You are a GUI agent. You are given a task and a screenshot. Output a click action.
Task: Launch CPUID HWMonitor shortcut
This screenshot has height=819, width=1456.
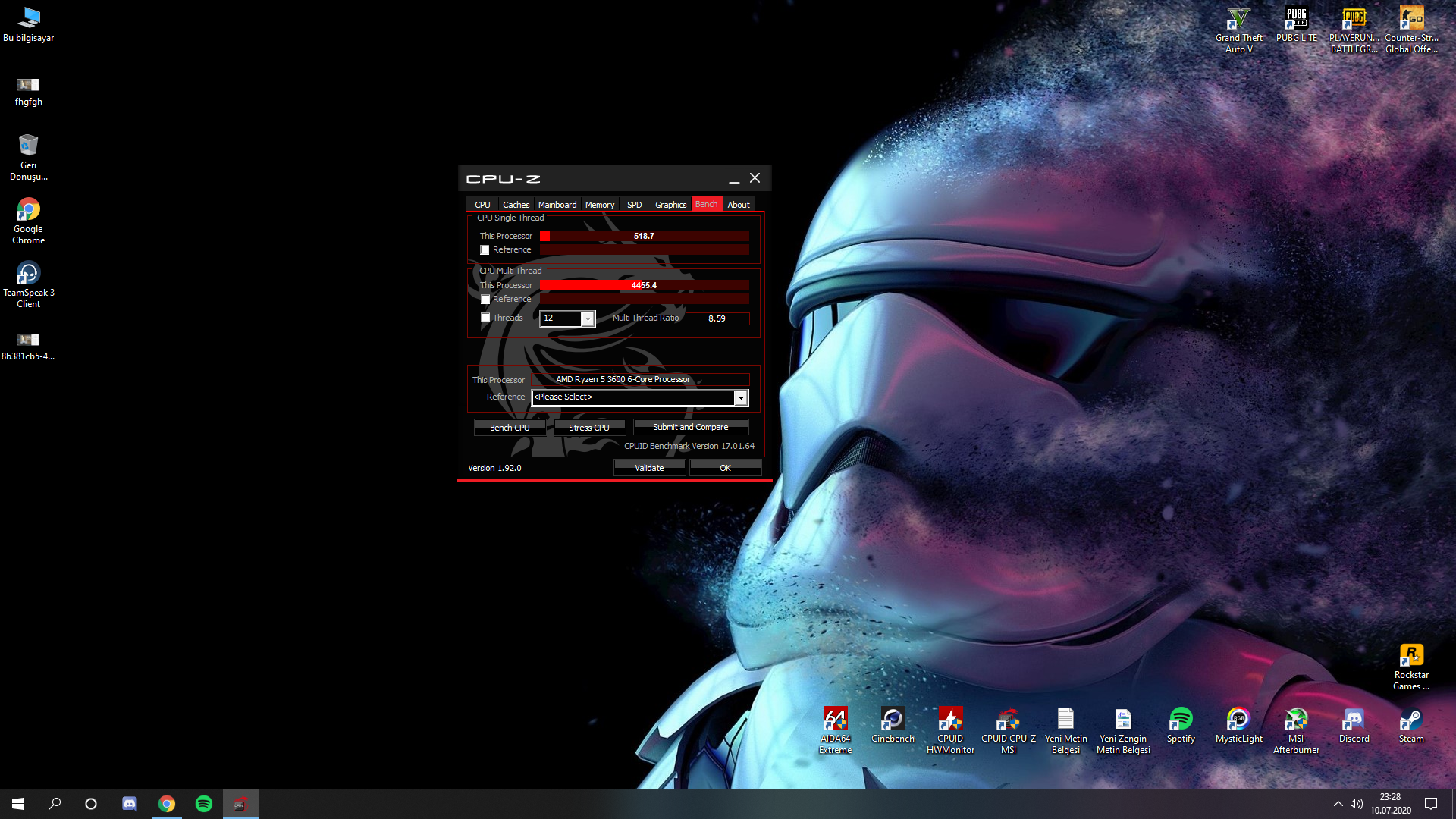pyautogui.click(x=950, y=730)
